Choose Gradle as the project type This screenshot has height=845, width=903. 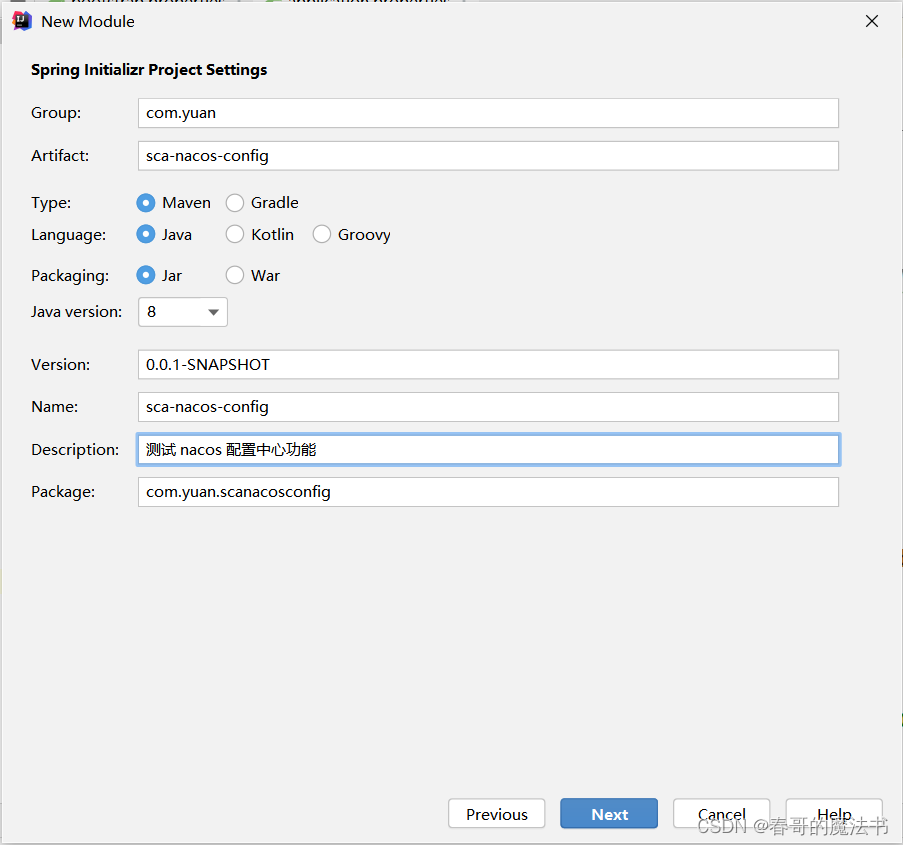[x=235, y=203]
